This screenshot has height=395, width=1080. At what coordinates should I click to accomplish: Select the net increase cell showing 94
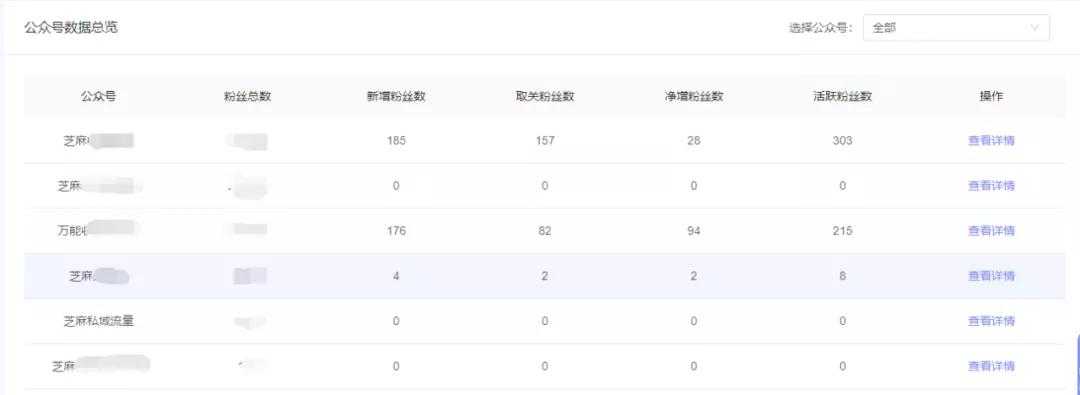click(694, 231)
